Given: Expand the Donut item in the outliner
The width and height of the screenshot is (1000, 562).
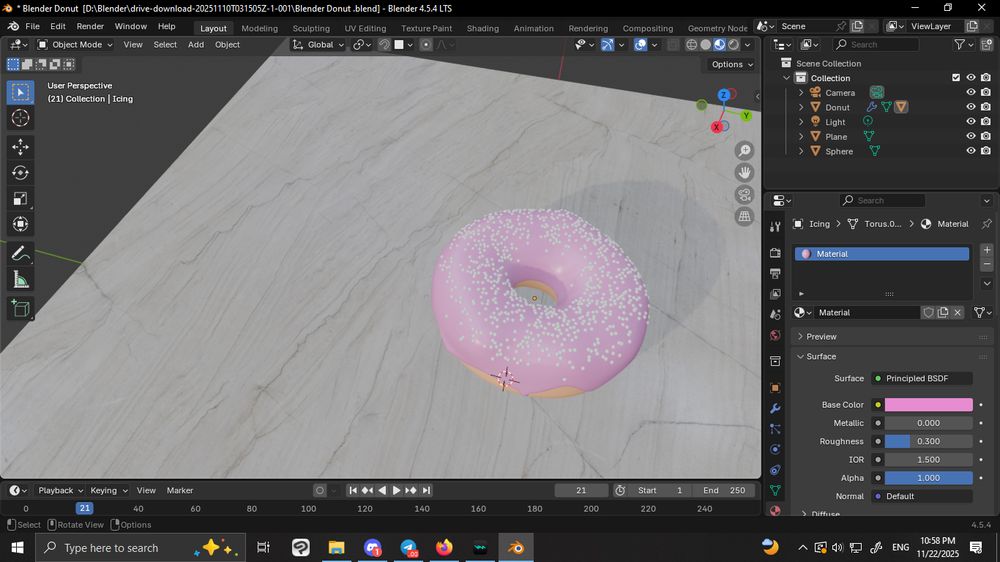Looking at the screenshot, I should click(x=801, y=107).
